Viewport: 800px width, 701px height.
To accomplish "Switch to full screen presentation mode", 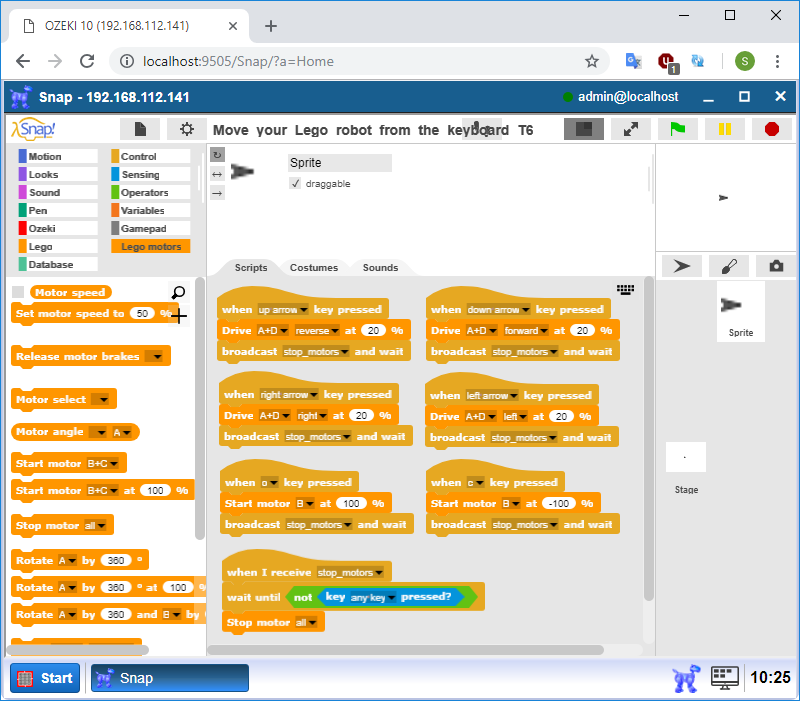I will point(631,129).
